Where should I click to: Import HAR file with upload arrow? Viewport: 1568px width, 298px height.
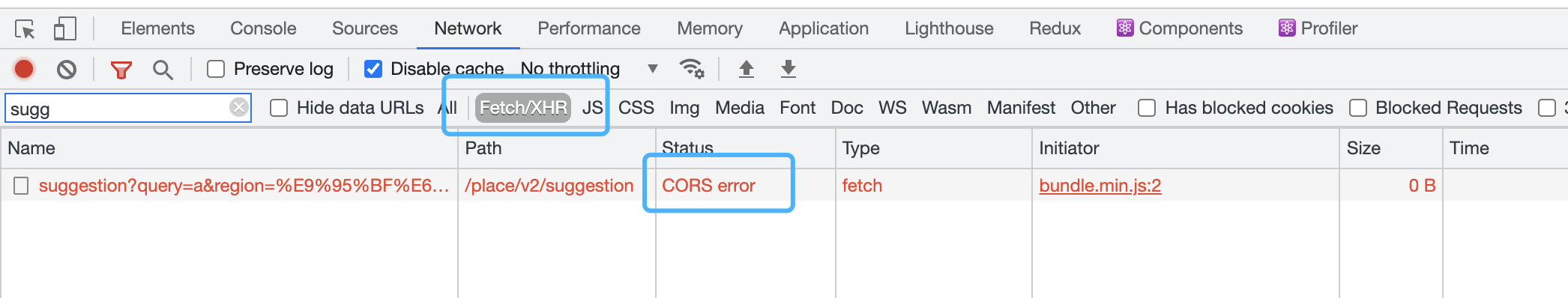click(746, 70)
